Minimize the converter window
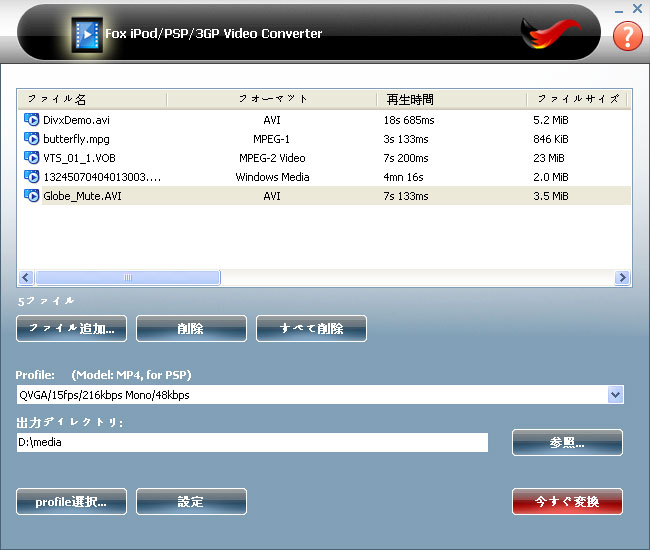 click(619, 11)
